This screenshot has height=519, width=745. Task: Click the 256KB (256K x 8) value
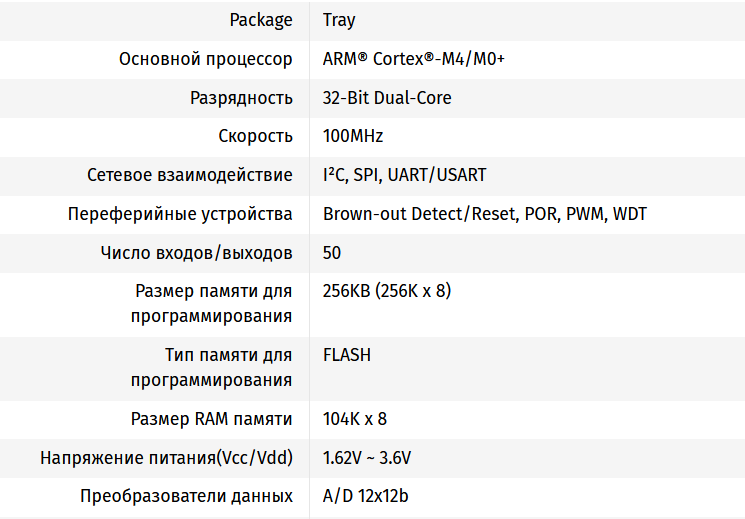click(387, 291)
